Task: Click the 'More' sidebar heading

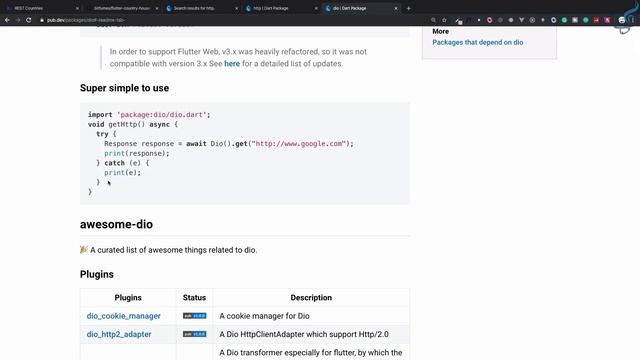Action: 440,31
